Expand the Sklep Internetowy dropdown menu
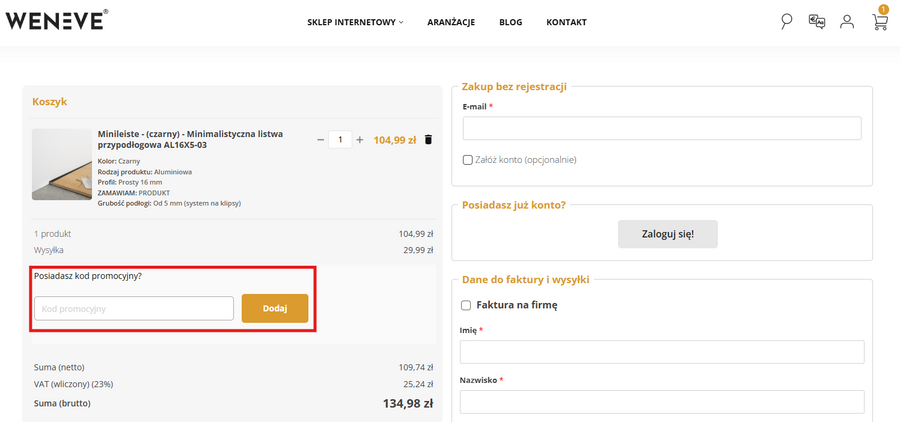Screen dimensions: 900x422 [x=355, y=22]
